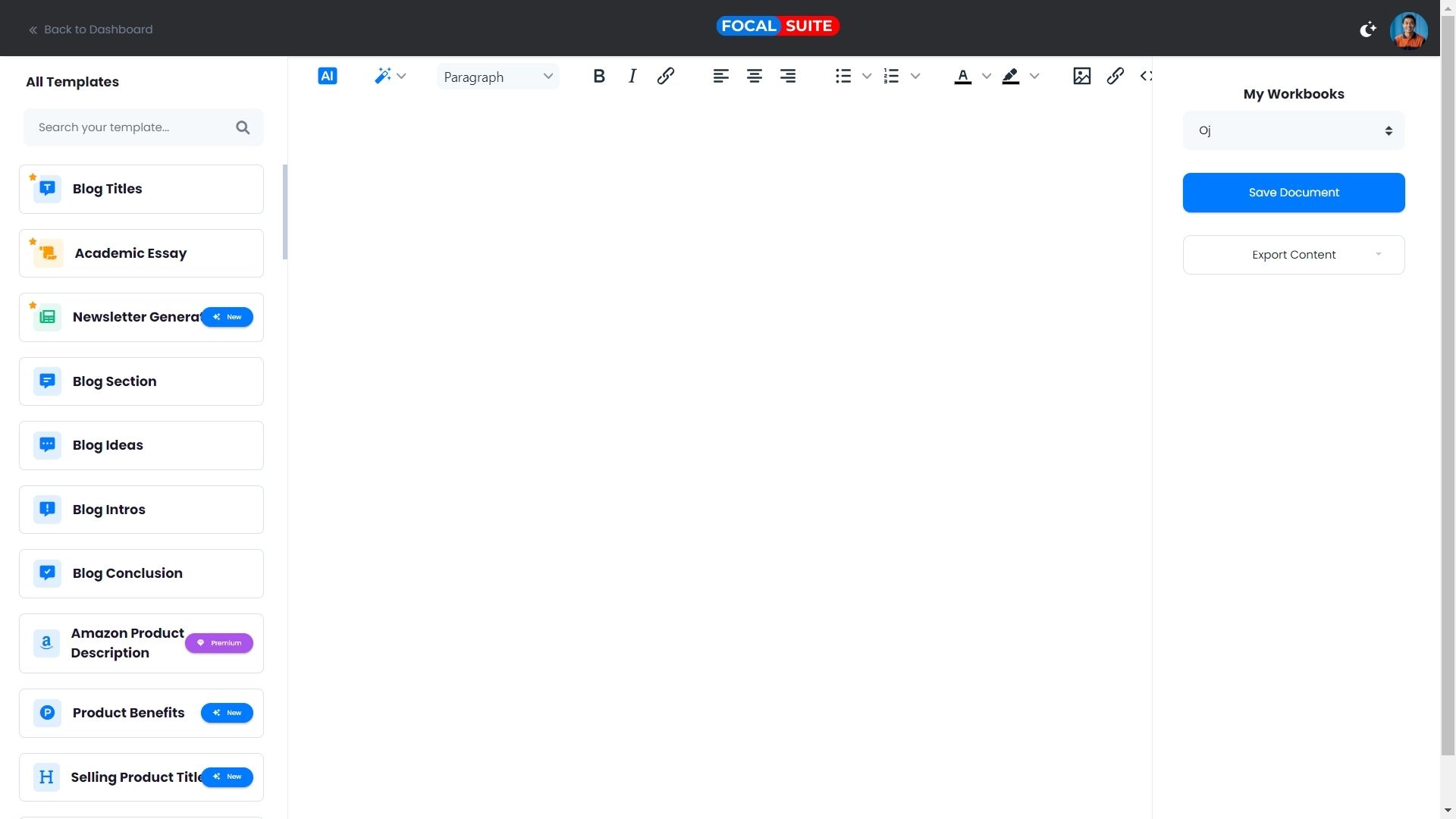Expand the My Workbooks selector

tap(1293, 130)
